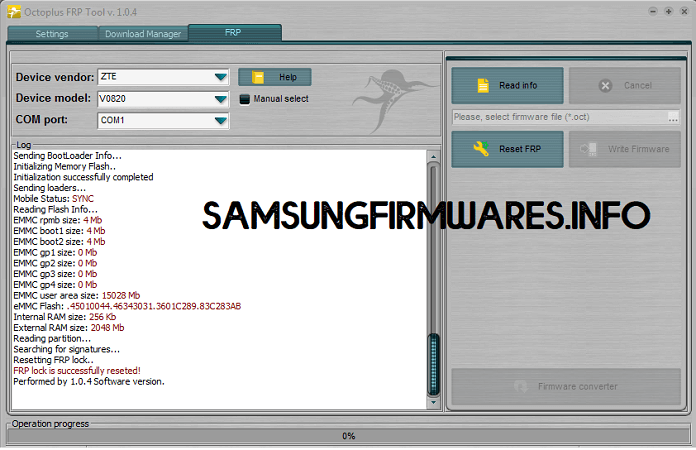Click the browse '...' button for firmware file
This screenshot has height=450, width=696.
coord(673,118)
